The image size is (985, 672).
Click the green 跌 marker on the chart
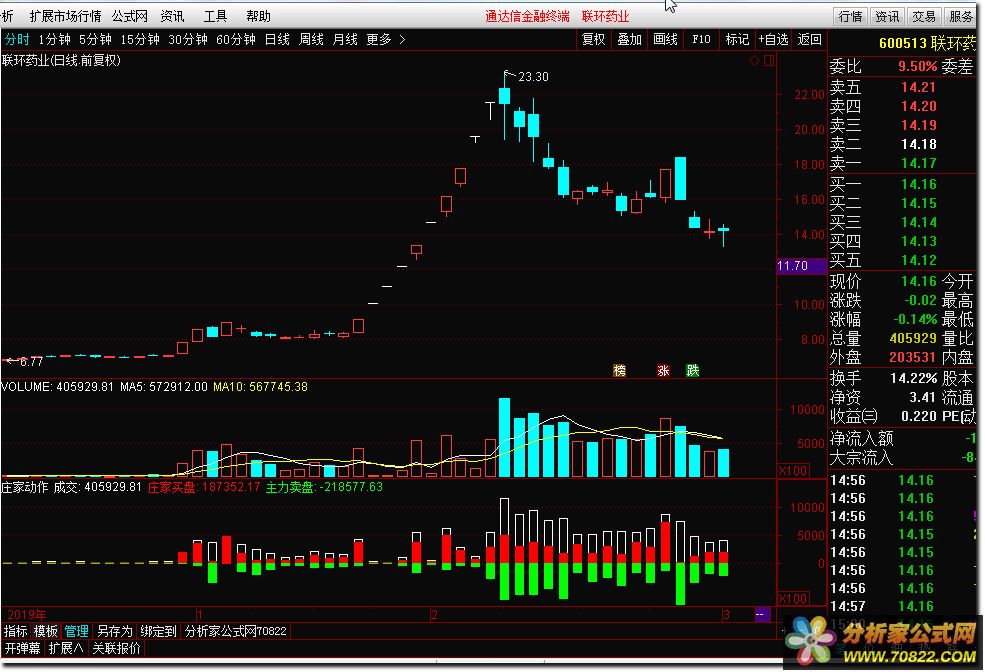tap(692, 370)
